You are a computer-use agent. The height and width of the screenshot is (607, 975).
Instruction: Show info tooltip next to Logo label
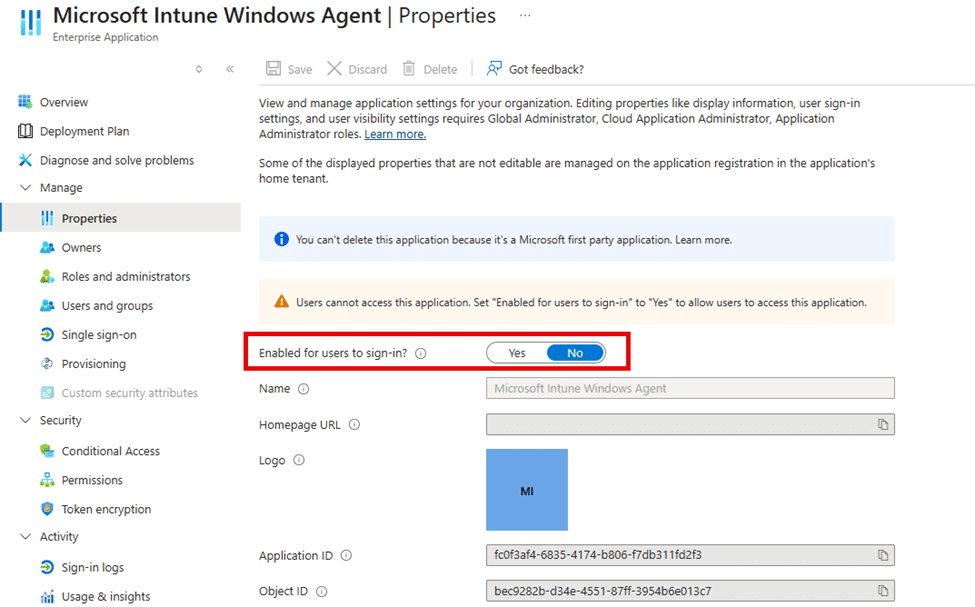coord(299,461)
